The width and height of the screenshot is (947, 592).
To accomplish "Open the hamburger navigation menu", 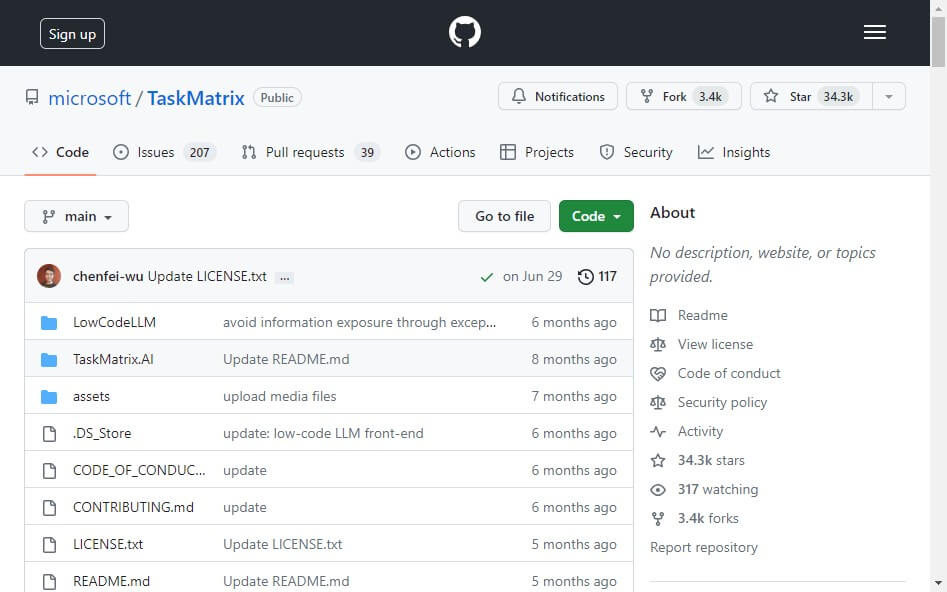I will (875, 32).
